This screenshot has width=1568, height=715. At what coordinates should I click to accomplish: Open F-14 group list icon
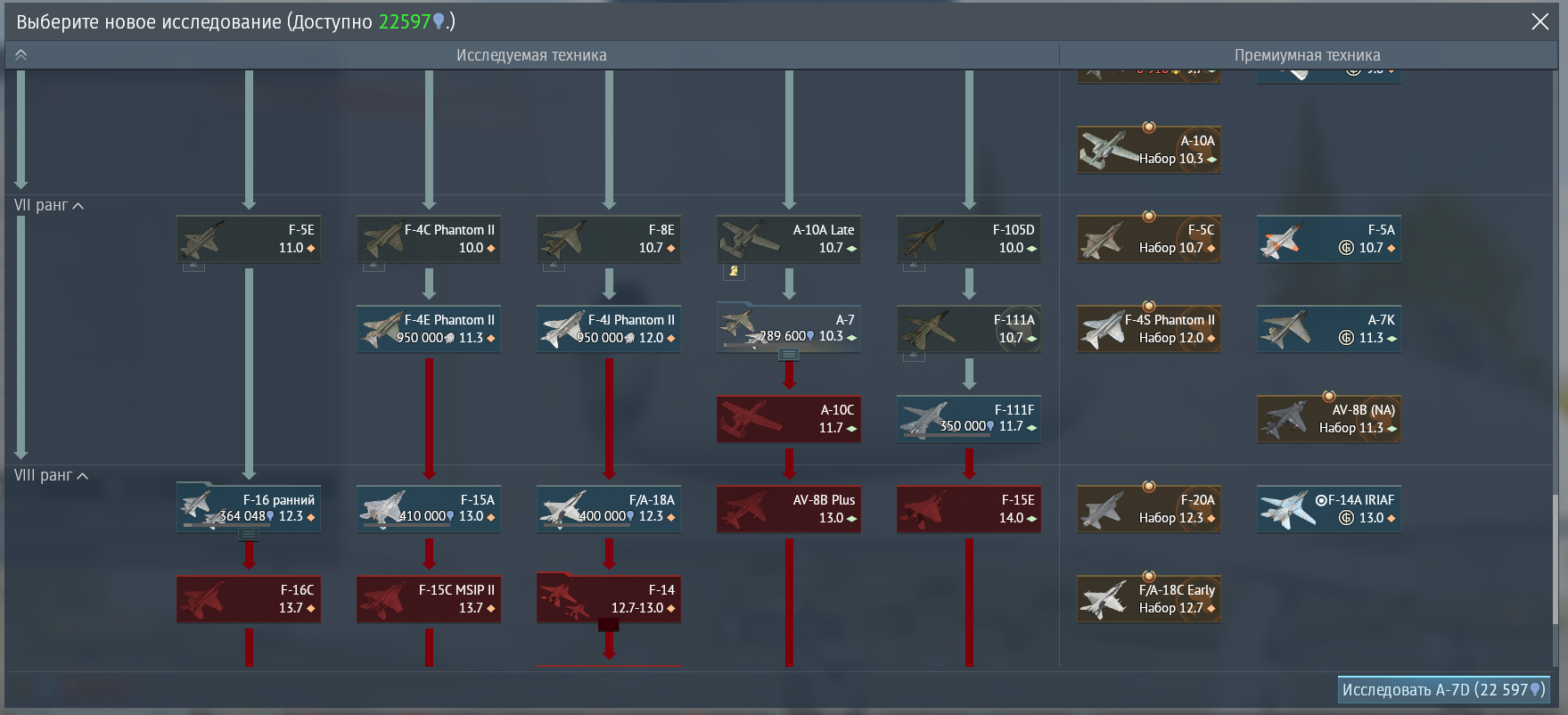609,625
